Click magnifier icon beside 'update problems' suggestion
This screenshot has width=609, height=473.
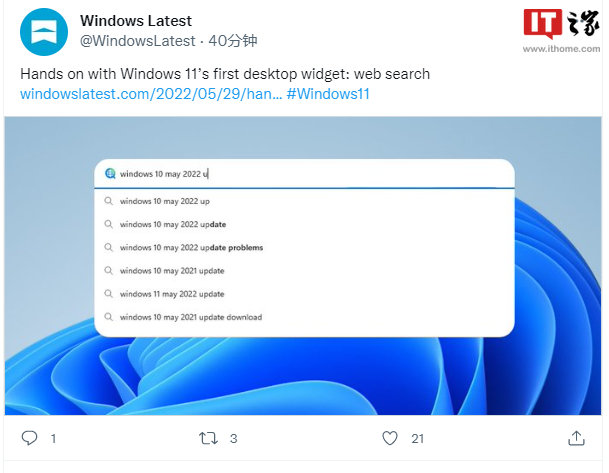[x=109, y=247]
